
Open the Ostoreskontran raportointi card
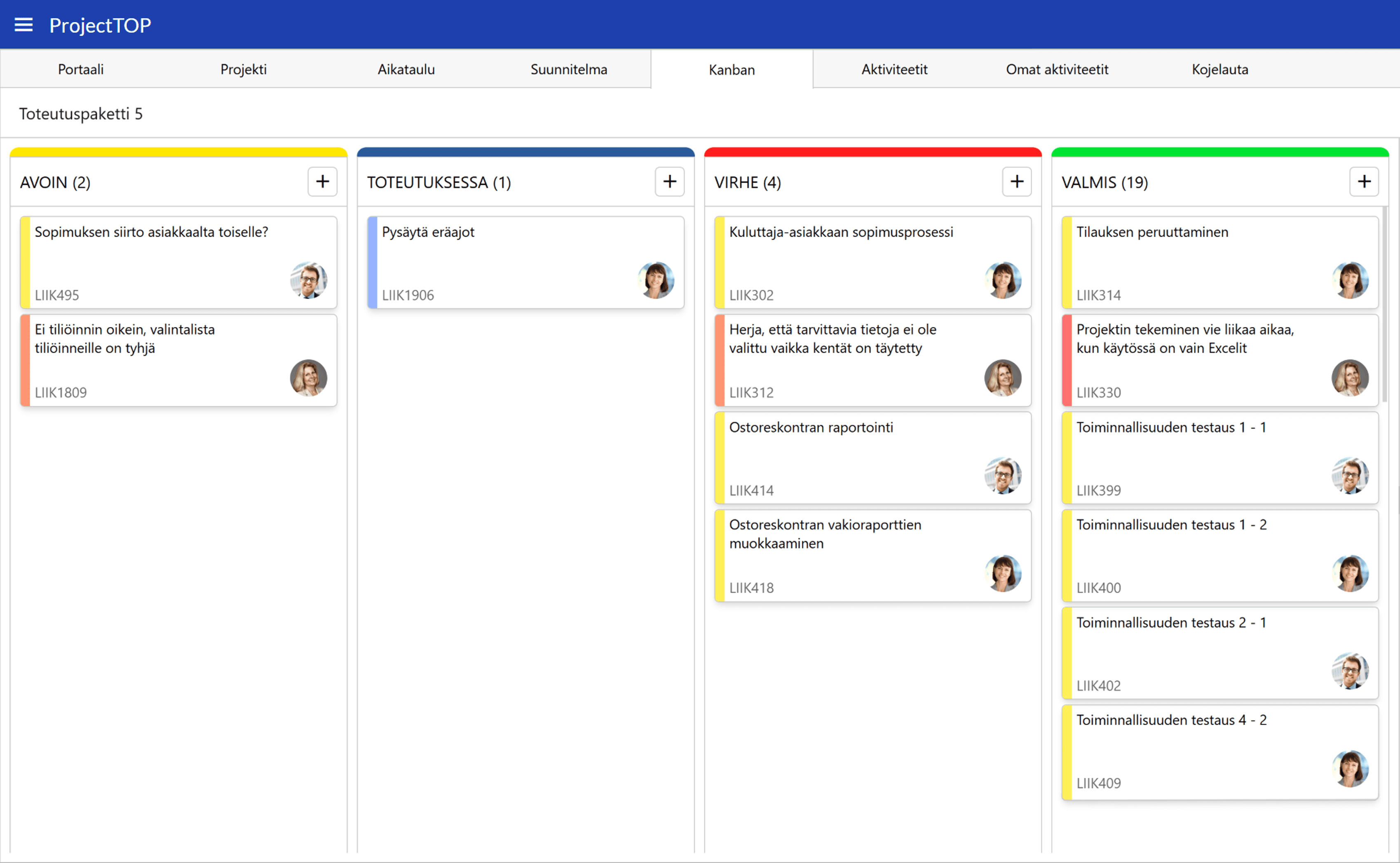856,457
